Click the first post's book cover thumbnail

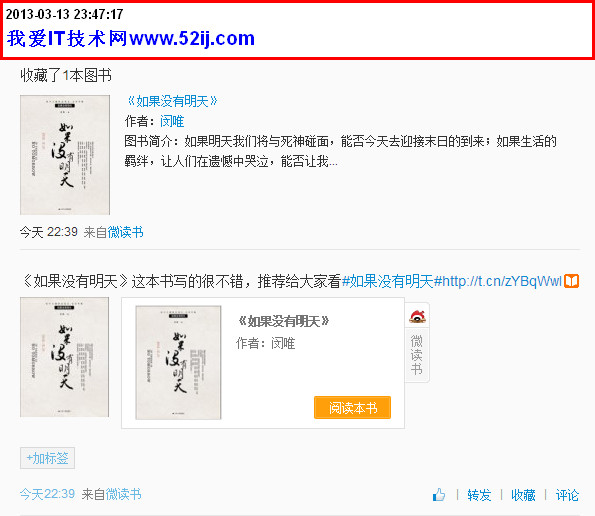tap(65, 155)
